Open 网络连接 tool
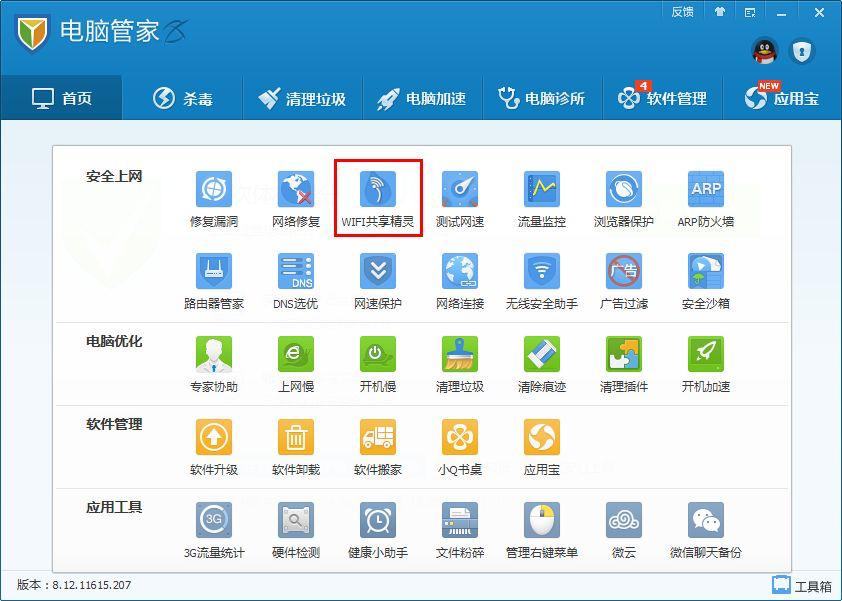The image size is (842, 601). tap(460, 281)
